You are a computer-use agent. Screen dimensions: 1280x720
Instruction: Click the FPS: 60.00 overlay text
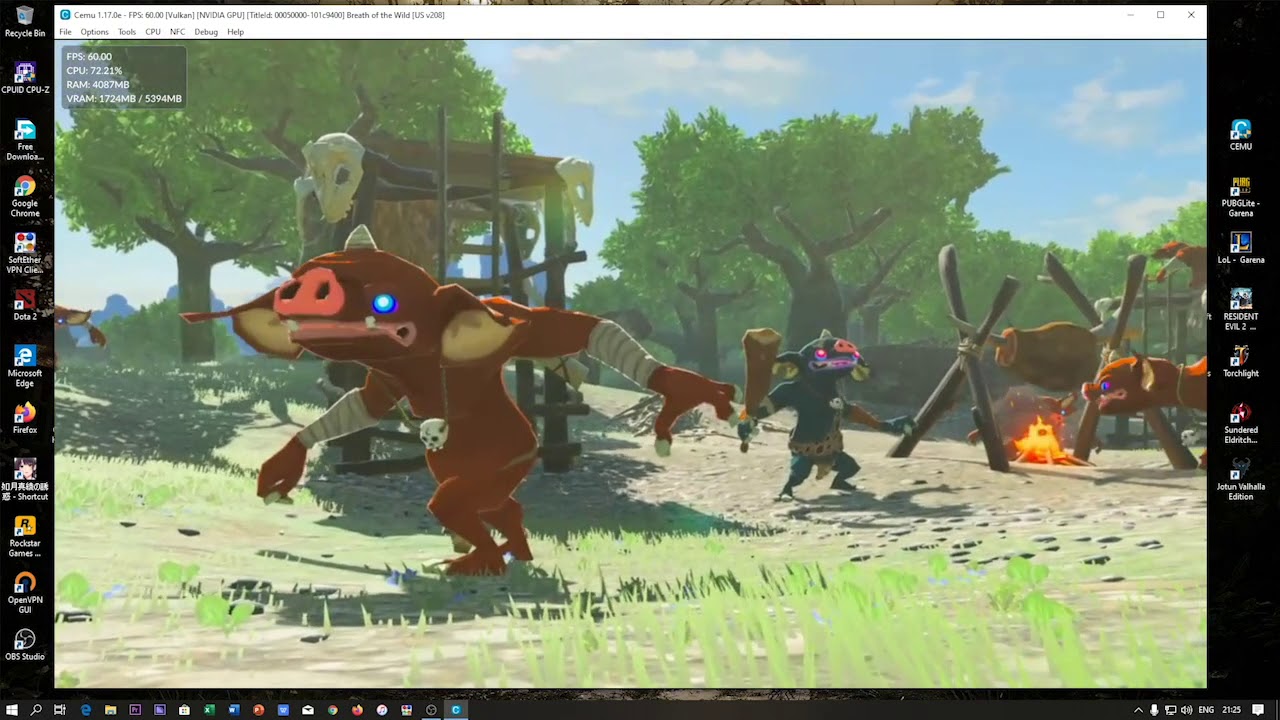(x=89, y=57)
